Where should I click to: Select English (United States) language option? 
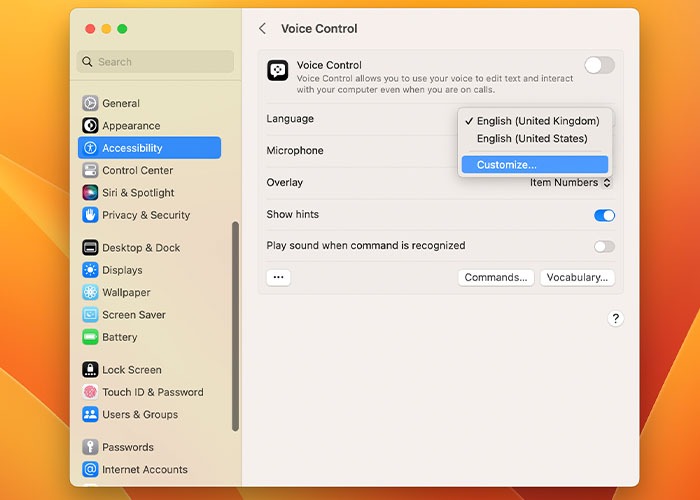point(535,138)
